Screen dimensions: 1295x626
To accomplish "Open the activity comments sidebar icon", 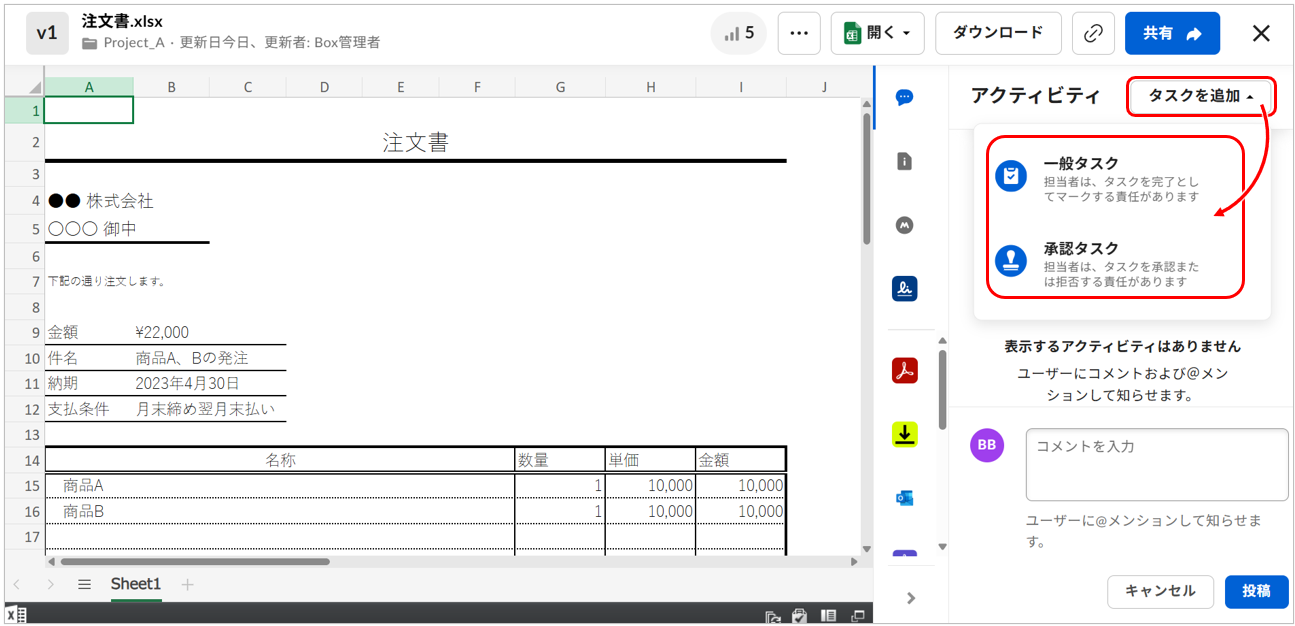I will (x=904, y=97).
